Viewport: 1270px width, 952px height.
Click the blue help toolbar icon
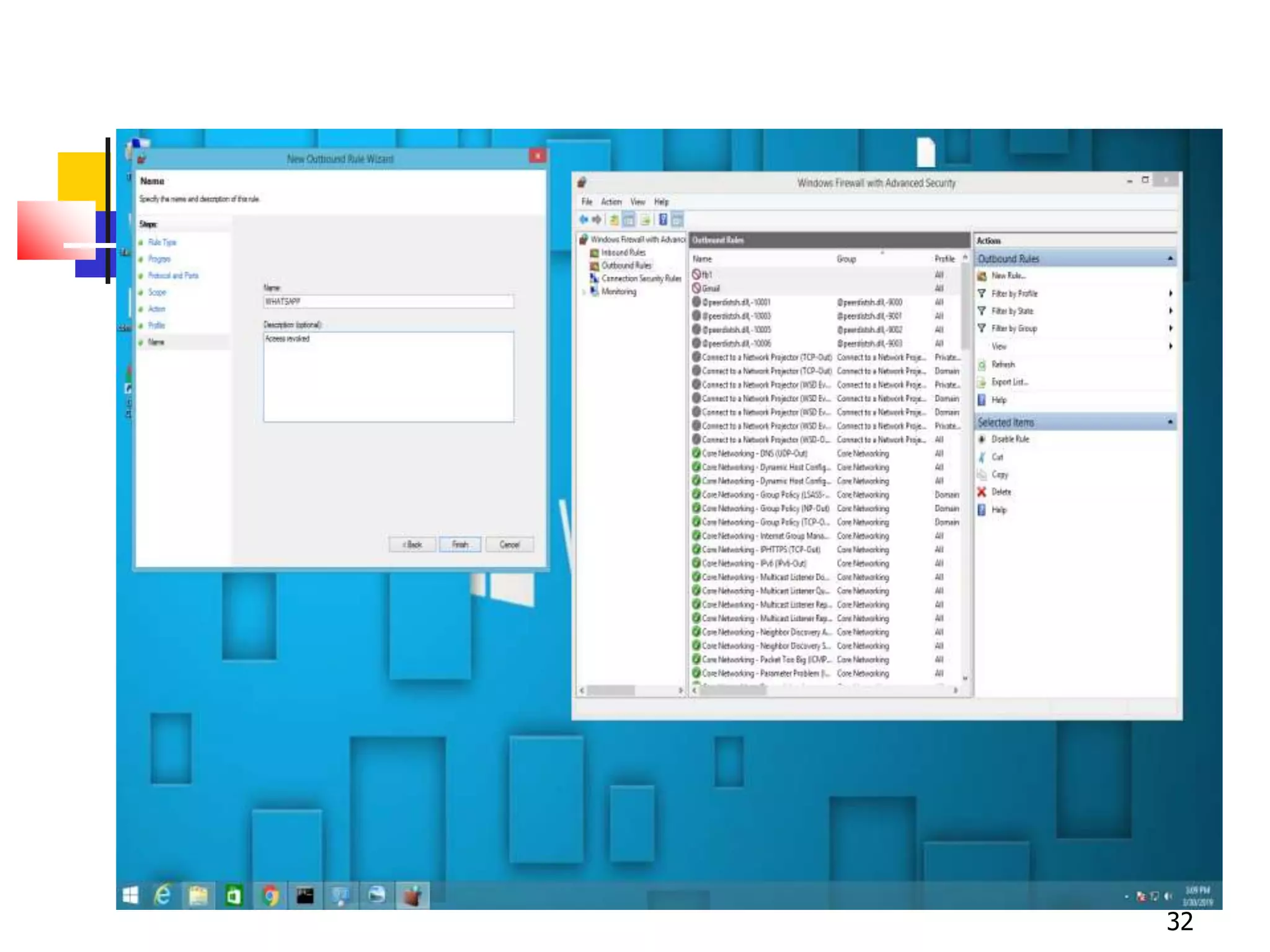[x=662, y=219]
